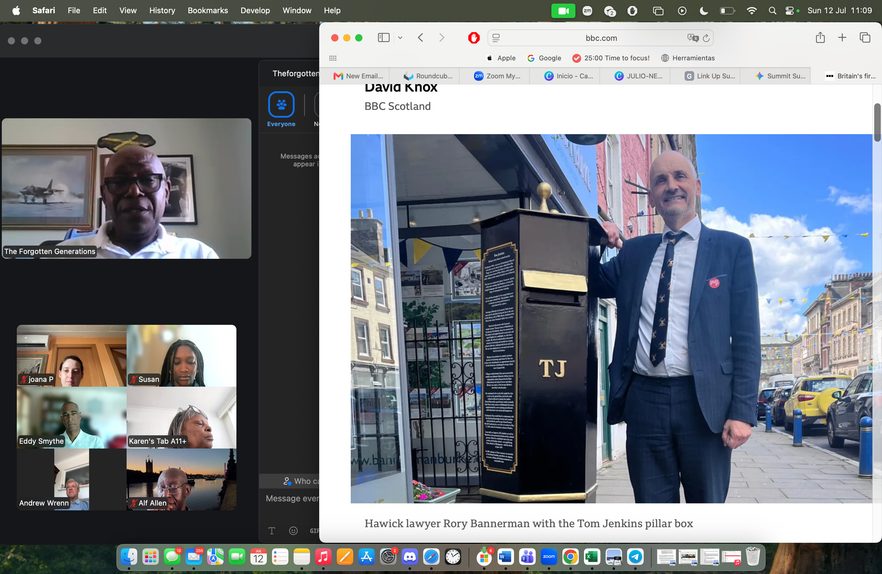Open the favorites grid icon
The width and height of the screenshot is (882, 574).
(x=333, y=58)
